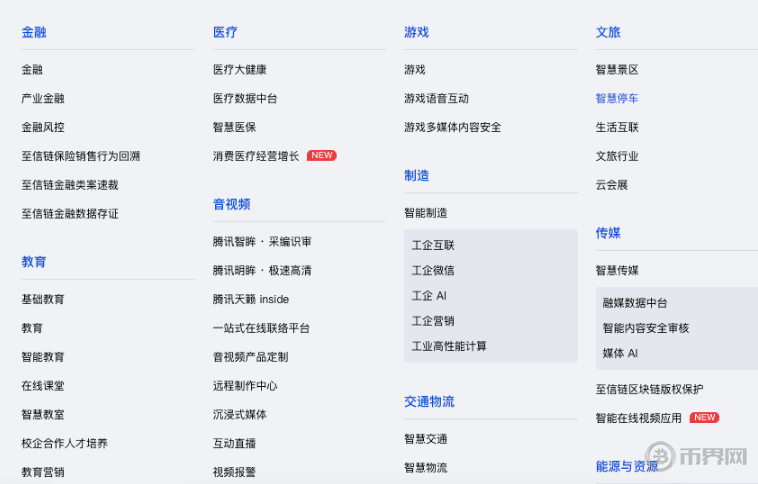This screenshot has height=484, width=758.
Task: Open the 文旅 category heading
Action: pos(608,32)
